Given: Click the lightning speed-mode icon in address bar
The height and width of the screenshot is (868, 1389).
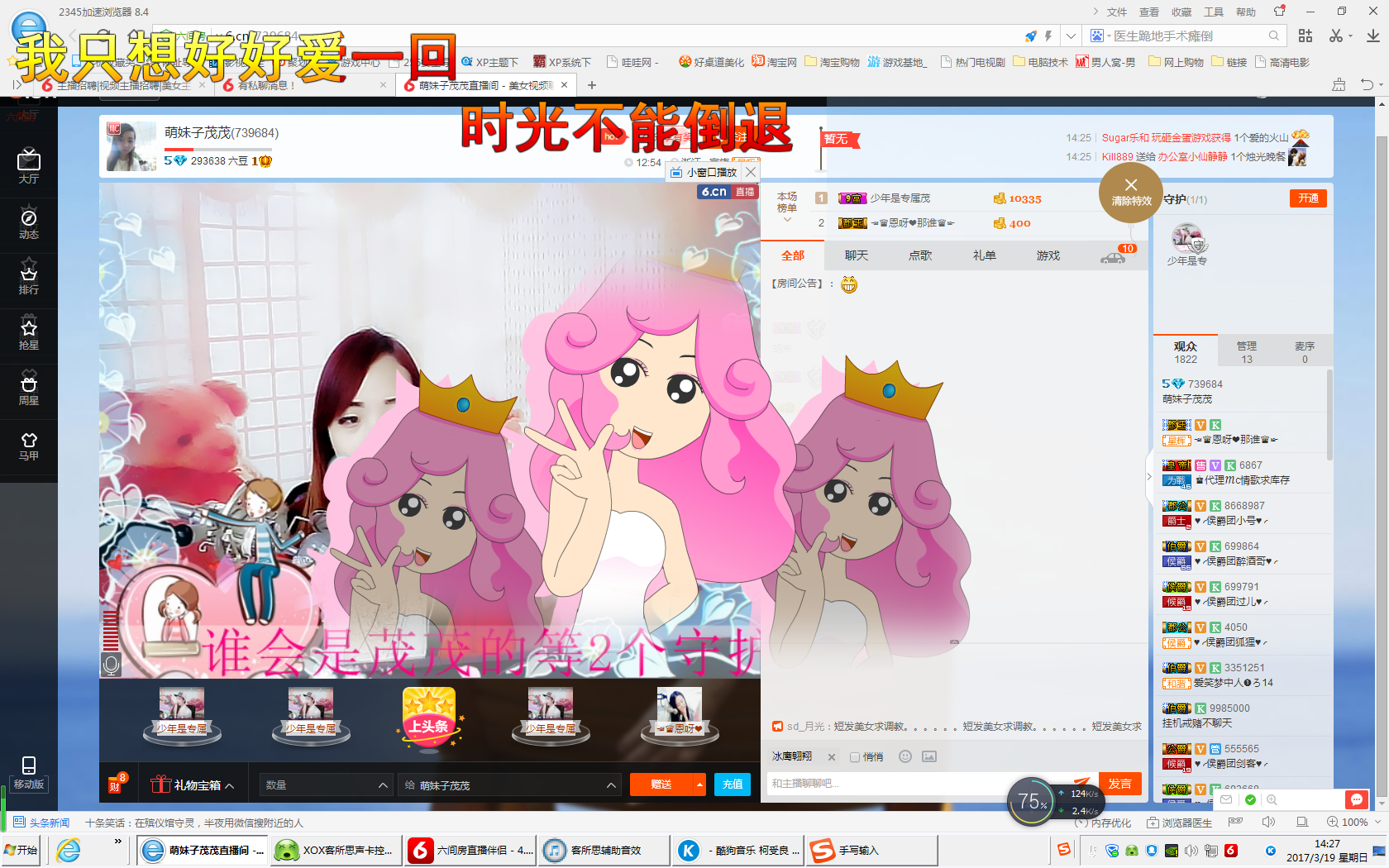Looking at the screenshot, I should click(x=1048, y=36).
